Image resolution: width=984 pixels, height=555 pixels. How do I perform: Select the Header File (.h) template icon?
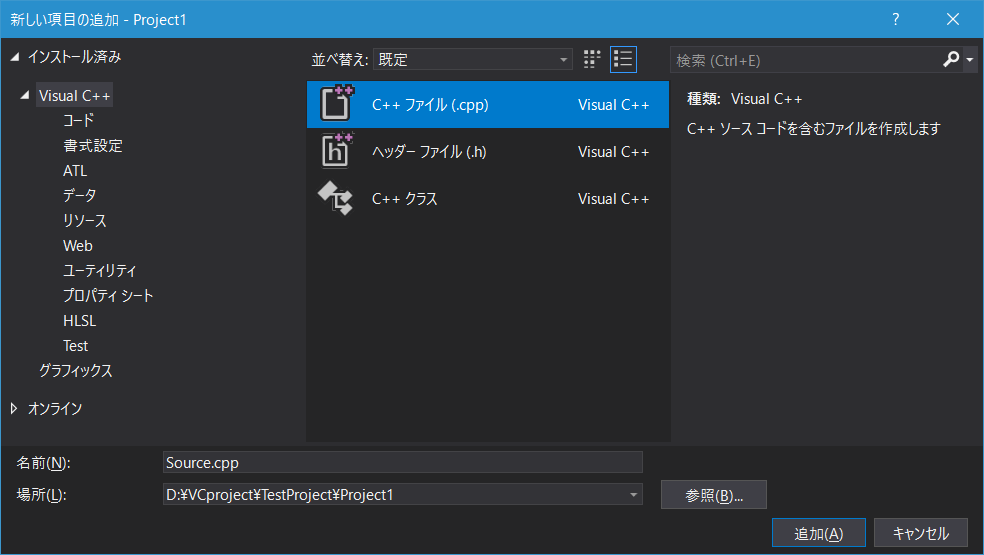[336, 151]
